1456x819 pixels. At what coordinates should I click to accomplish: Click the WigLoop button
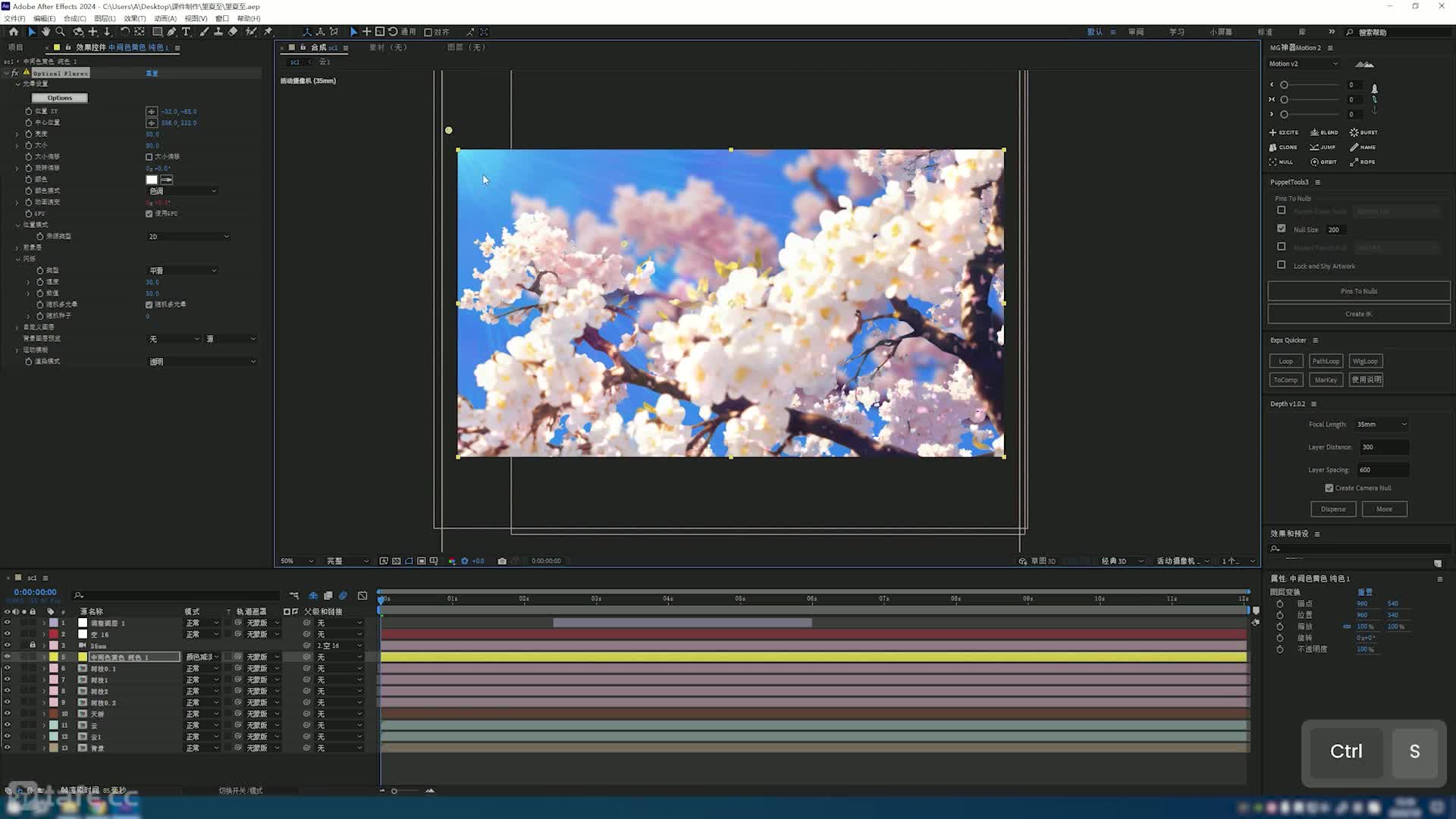(1365, 361)
